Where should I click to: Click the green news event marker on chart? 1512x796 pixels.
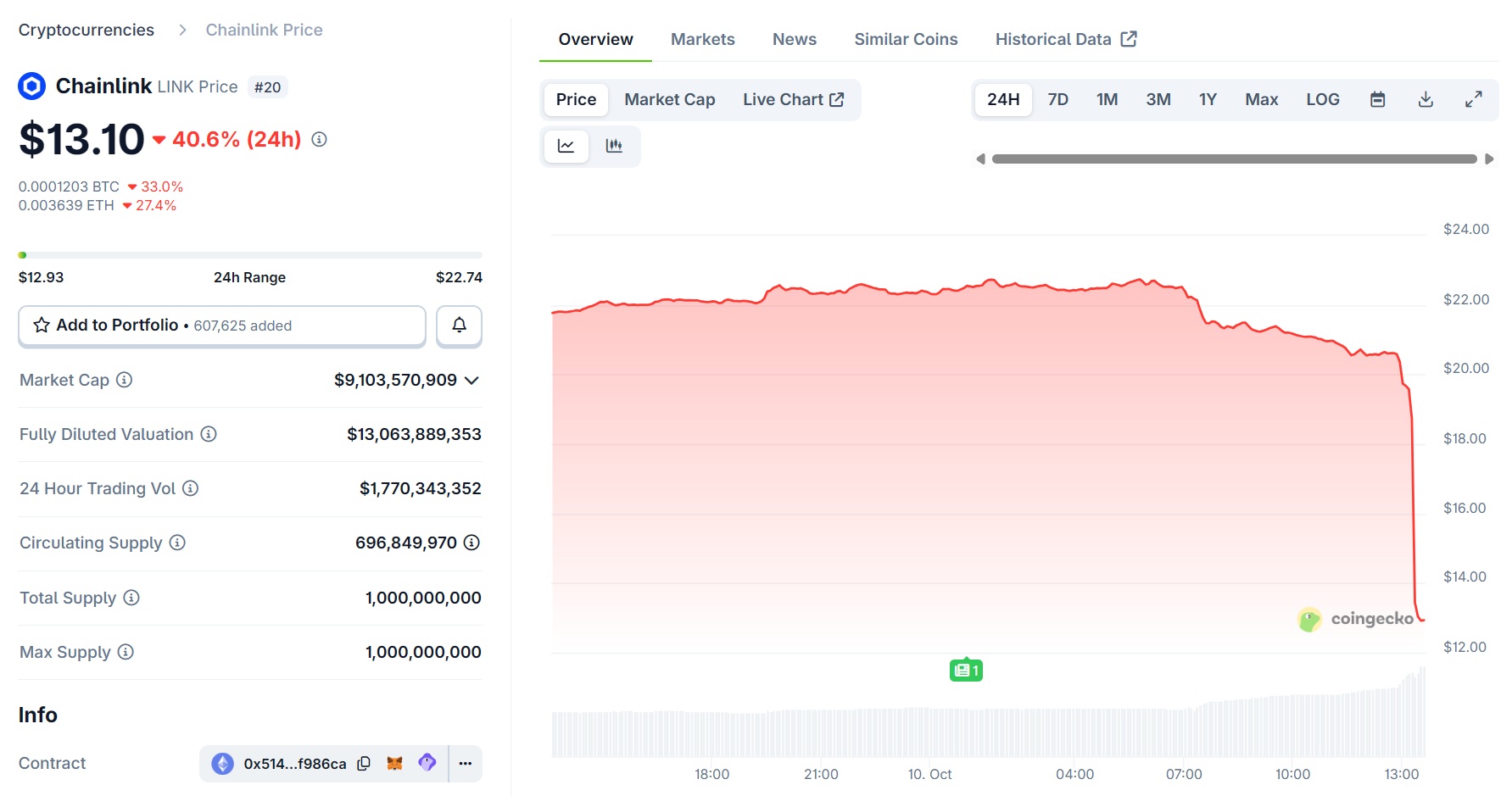click(966, 671)
